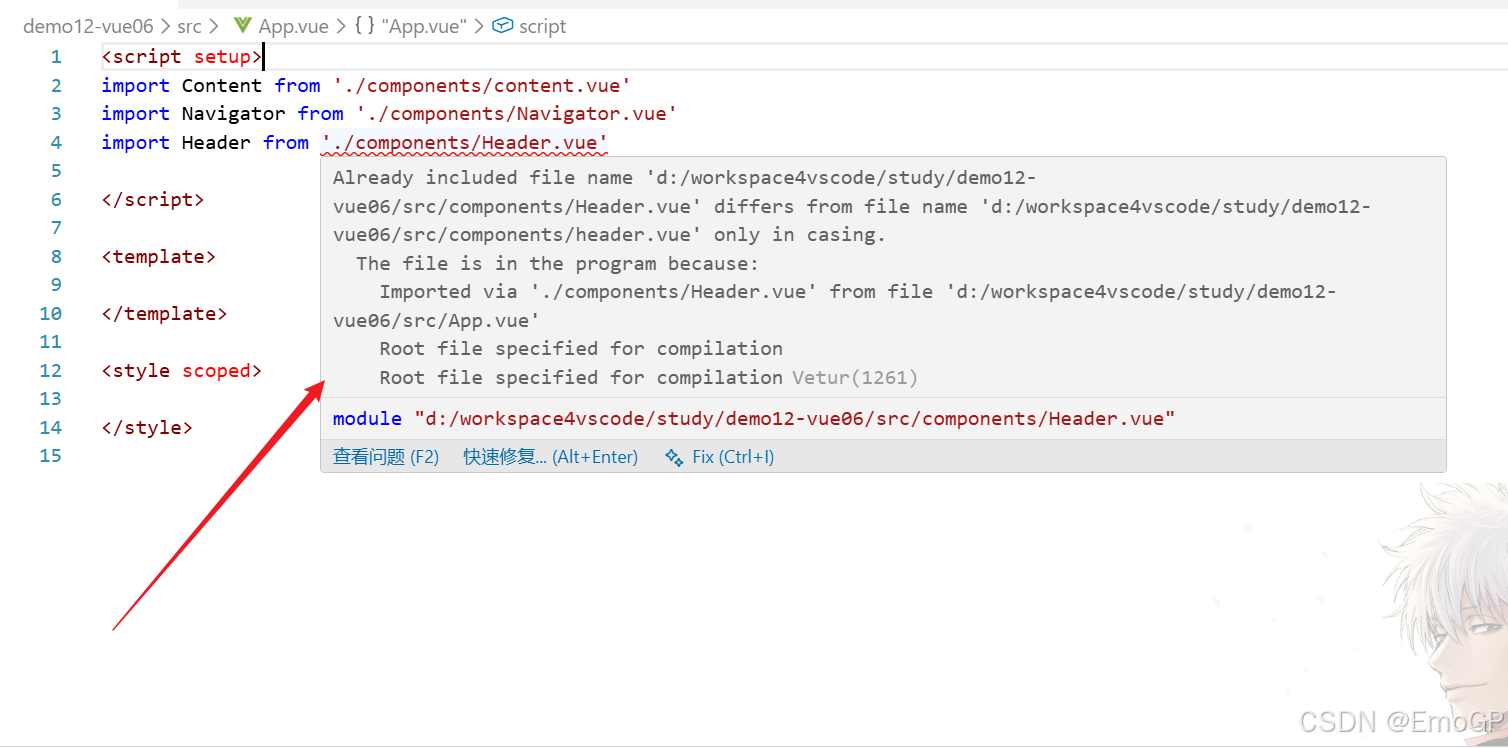Screen dimensions: 1508x748
Task: Click the word Content in line 2
Action: [221, 86]
